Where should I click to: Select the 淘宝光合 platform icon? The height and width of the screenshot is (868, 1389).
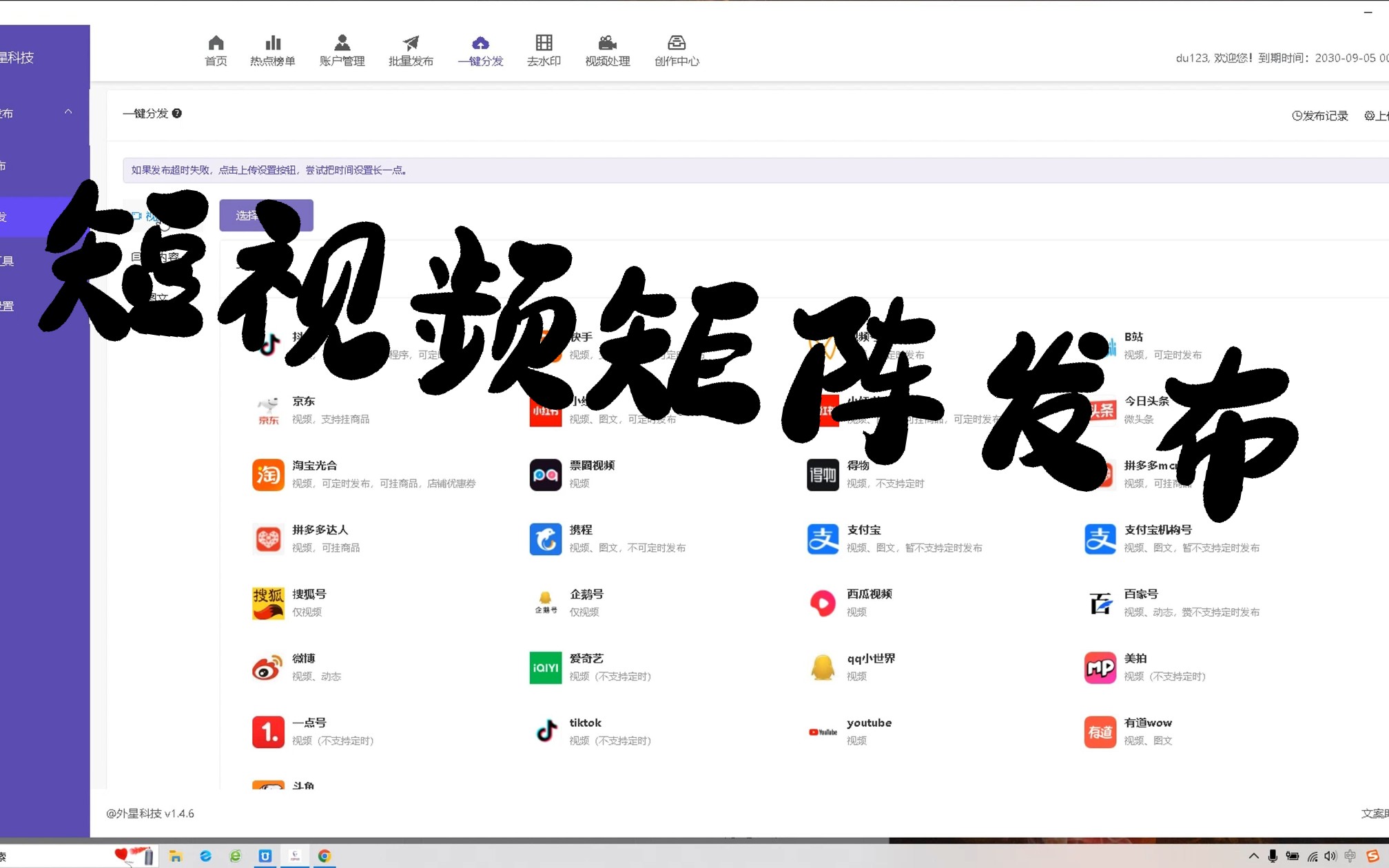pyautogui.click(x=268, y=475)
